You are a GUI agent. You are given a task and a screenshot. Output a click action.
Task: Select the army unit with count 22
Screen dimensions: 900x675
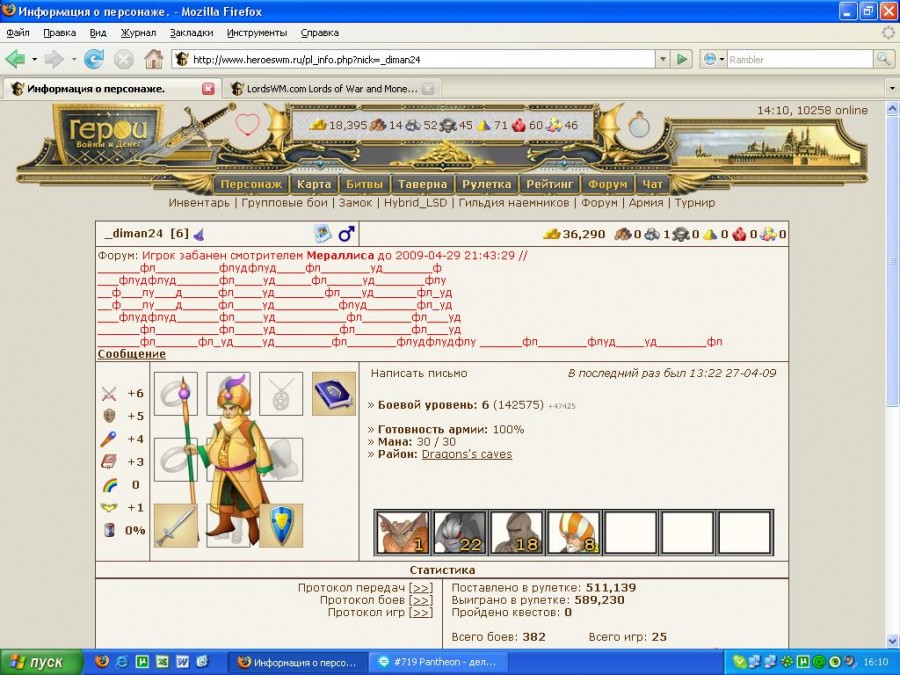(458, 533)
